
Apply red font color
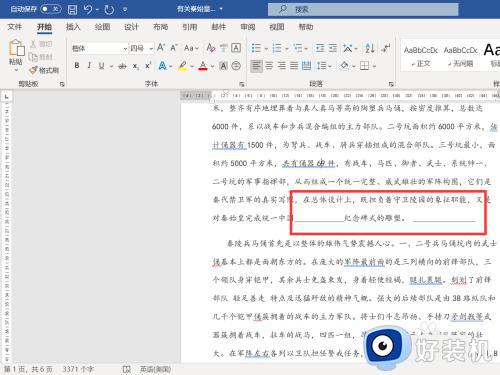point(203,66)
